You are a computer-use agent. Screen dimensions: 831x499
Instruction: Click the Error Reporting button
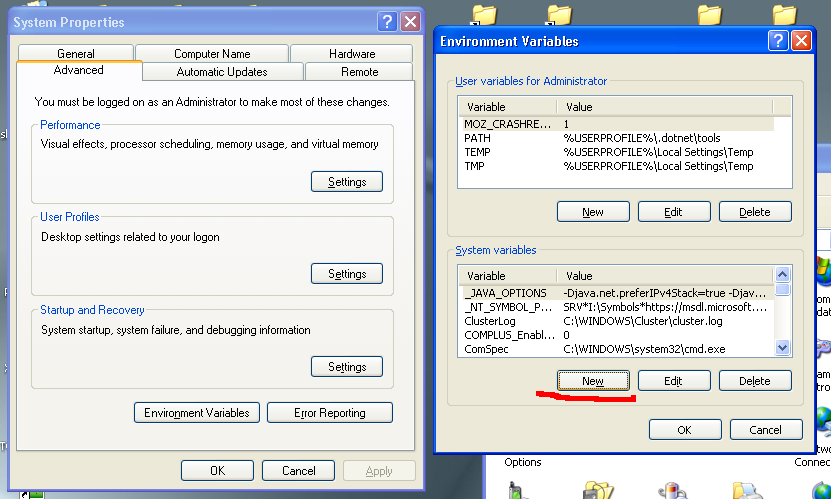click(330, 413)
